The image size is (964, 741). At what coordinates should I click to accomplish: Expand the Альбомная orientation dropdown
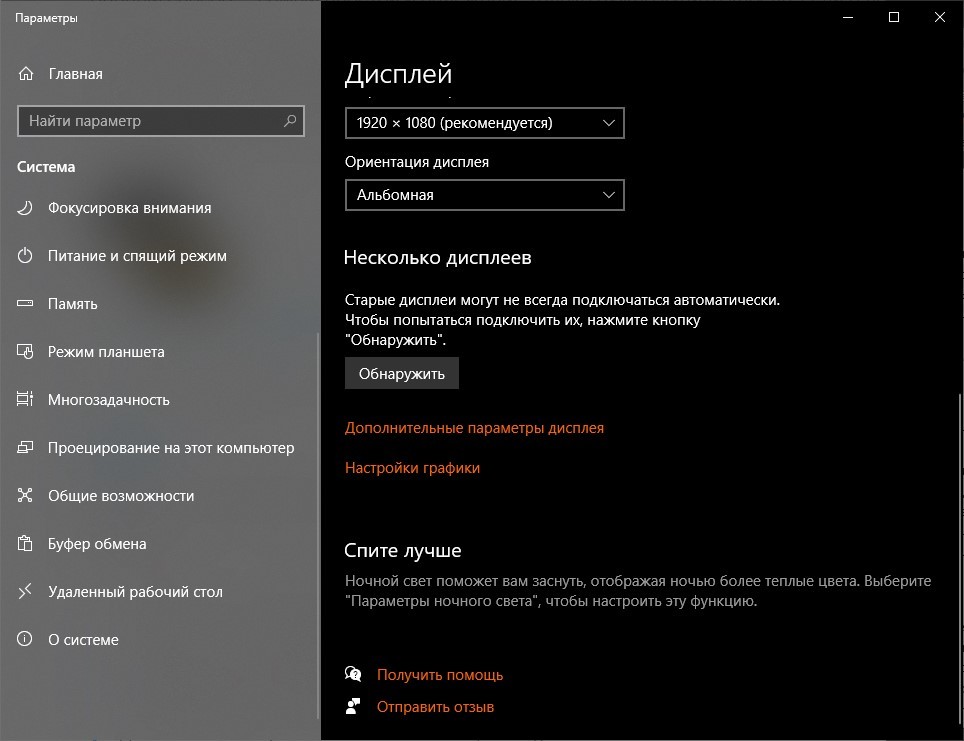pyautogui.click(x=484, y=195)
